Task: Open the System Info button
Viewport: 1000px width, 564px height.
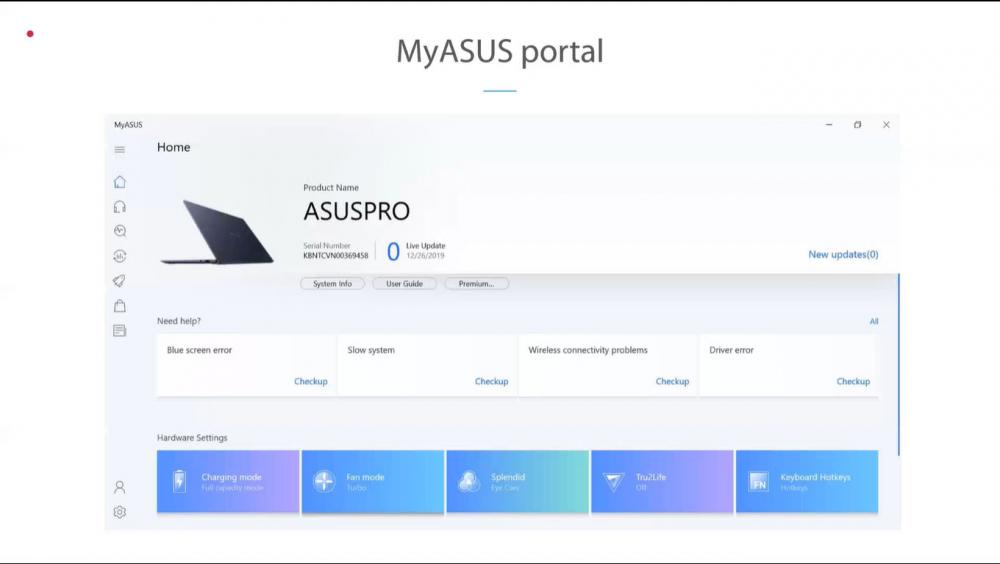Action: click(332, 284)
